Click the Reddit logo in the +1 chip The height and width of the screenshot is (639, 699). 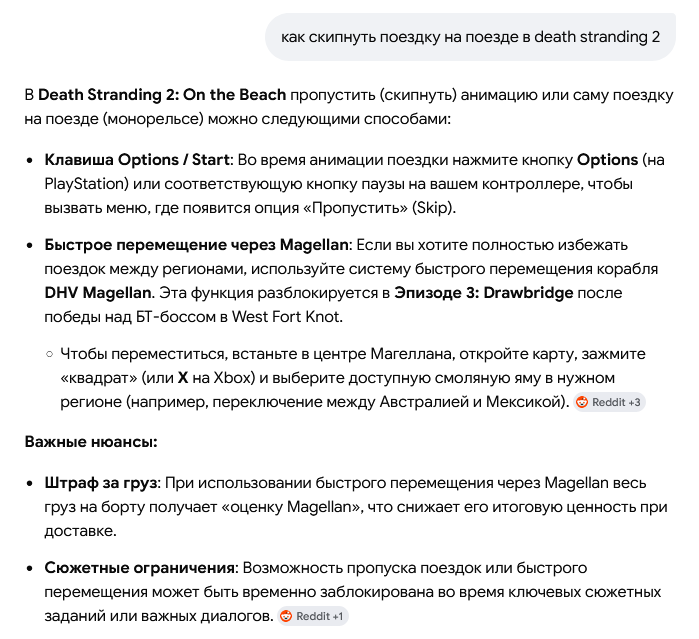pos(286,616)
